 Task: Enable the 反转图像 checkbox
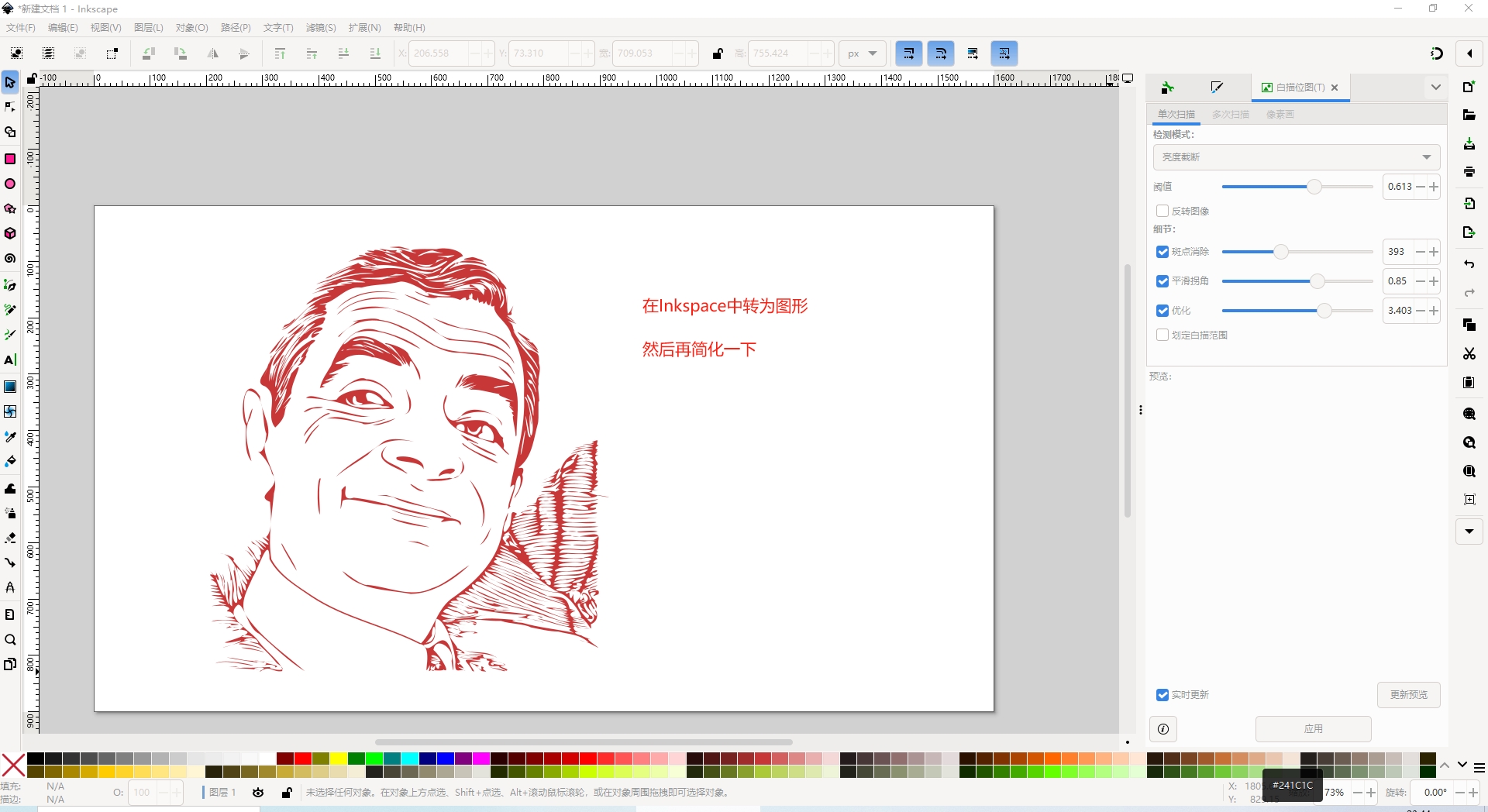1162,211
